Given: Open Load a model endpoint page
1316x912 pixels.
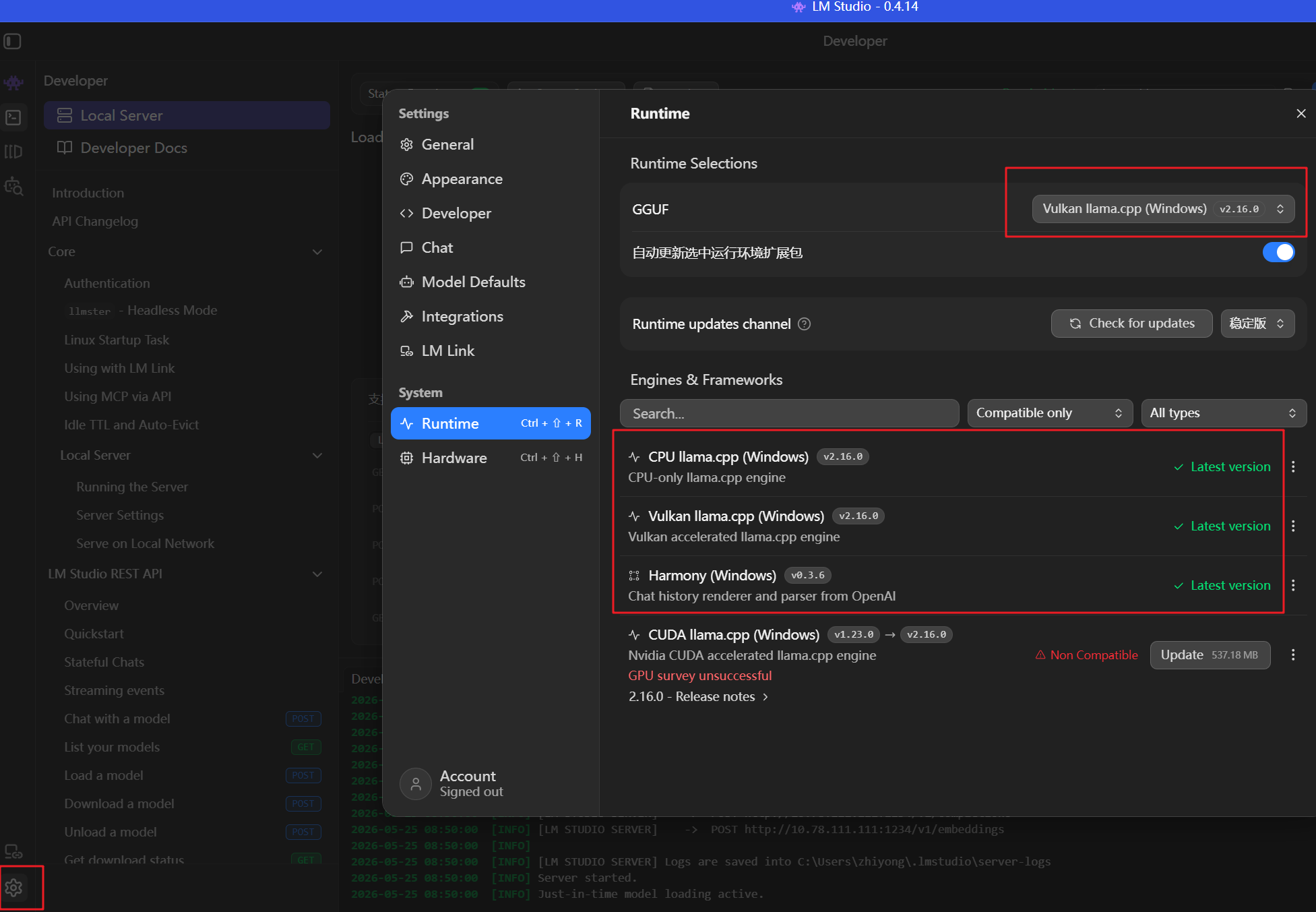Looking at the screenshot, I should coord(104,775).
